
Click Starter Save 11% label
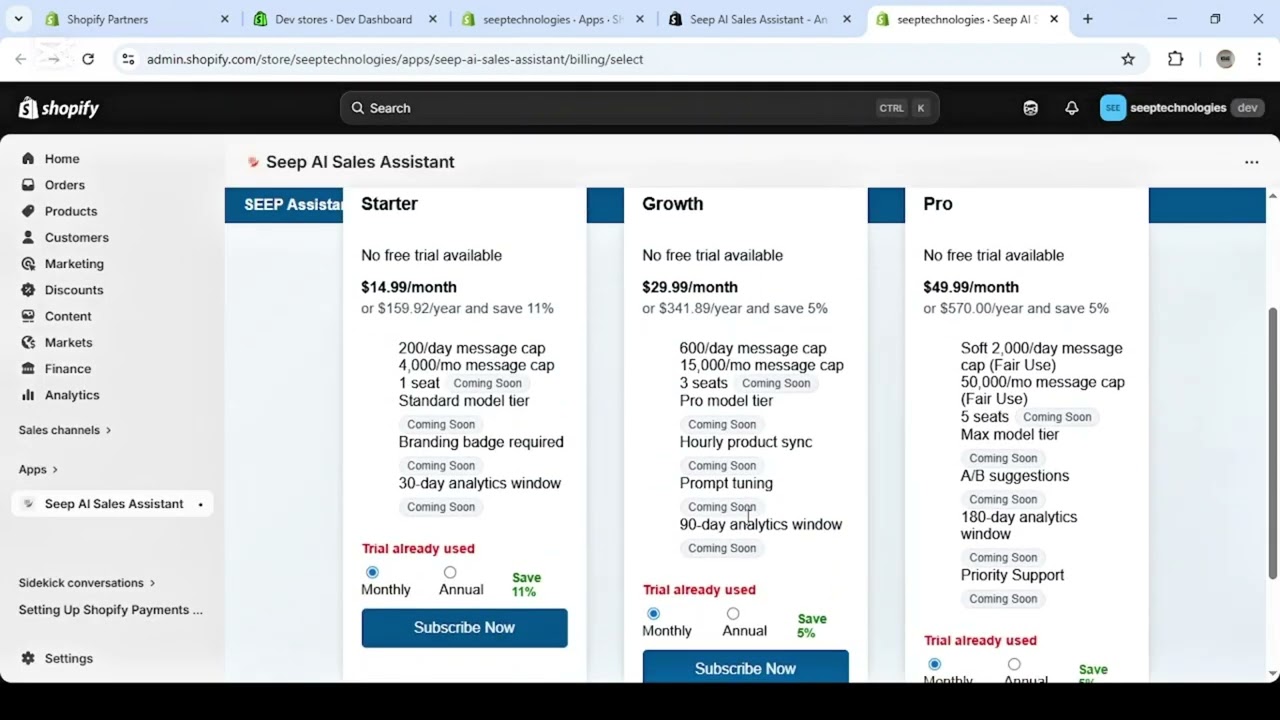point(526,585)
